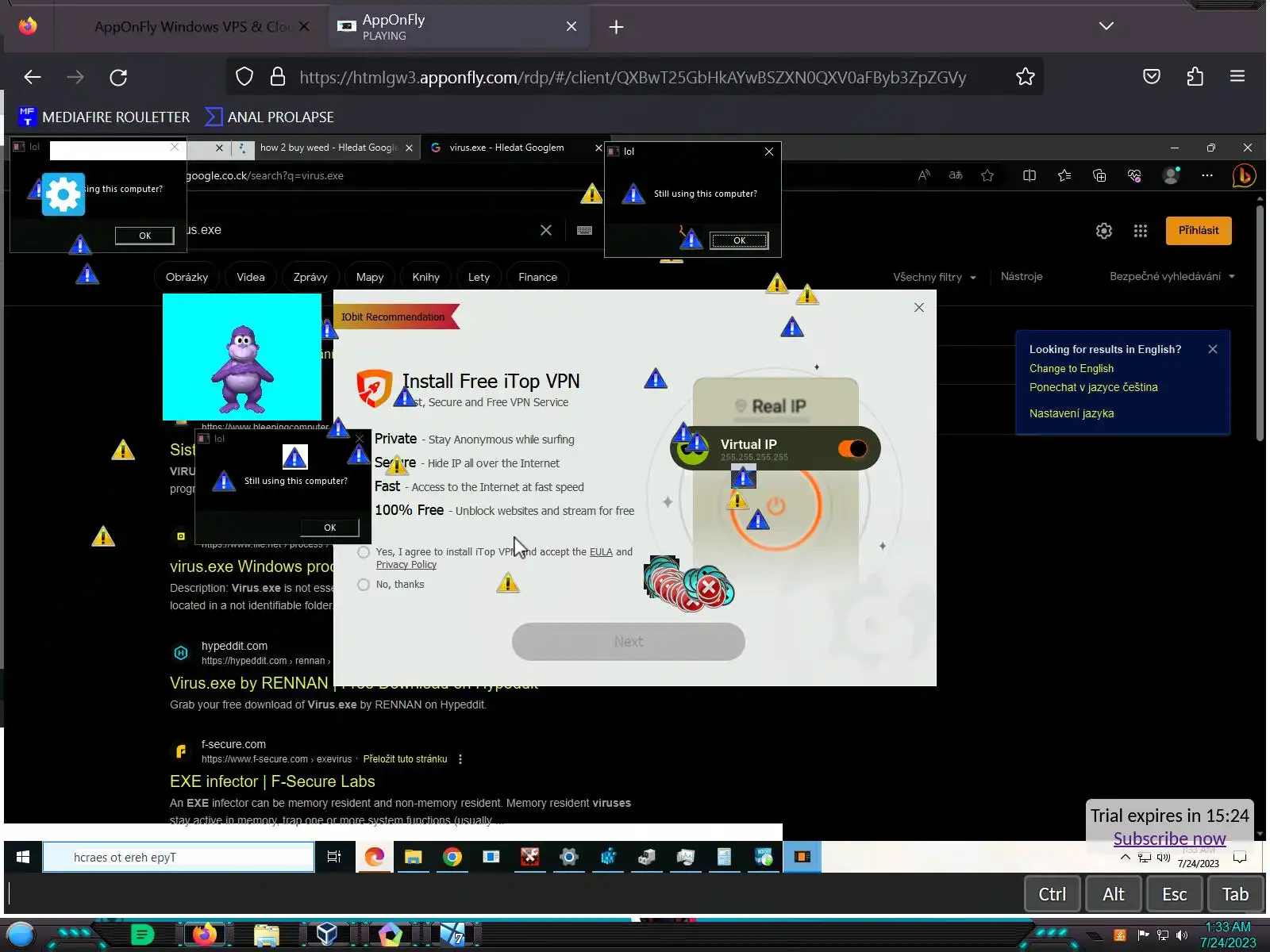Bookmark the AppOnFly page with the star
The height and width of the screenshot is (952, 1270).
(1025, 77)
